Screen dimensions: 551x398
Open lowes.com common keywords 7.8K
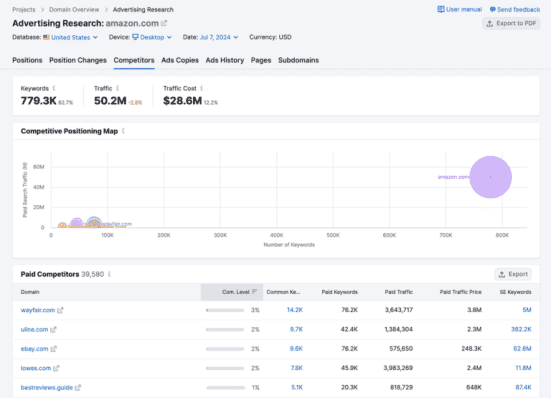click(297, 368)
